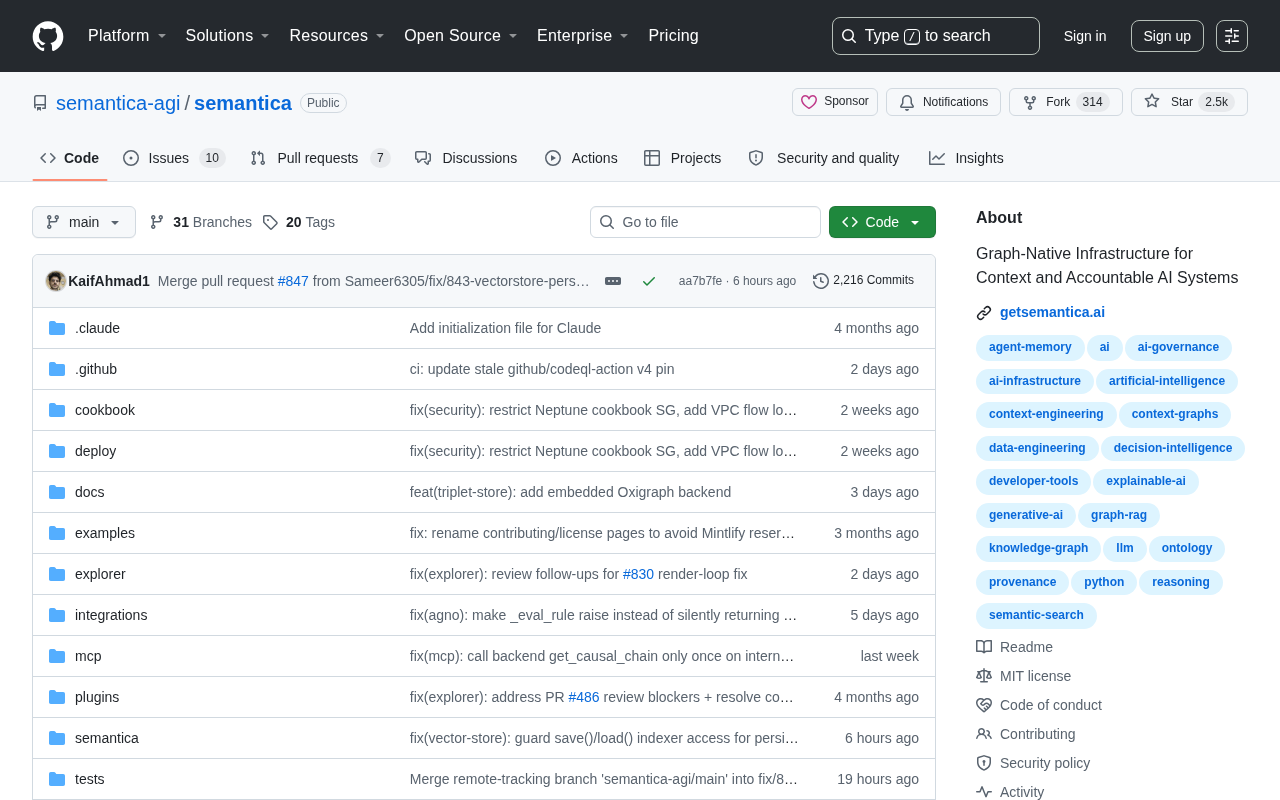The height and width of the screenshot is (800, 1280).
Task: Expand commit message ellipsis icon
Action: (613, 281)
